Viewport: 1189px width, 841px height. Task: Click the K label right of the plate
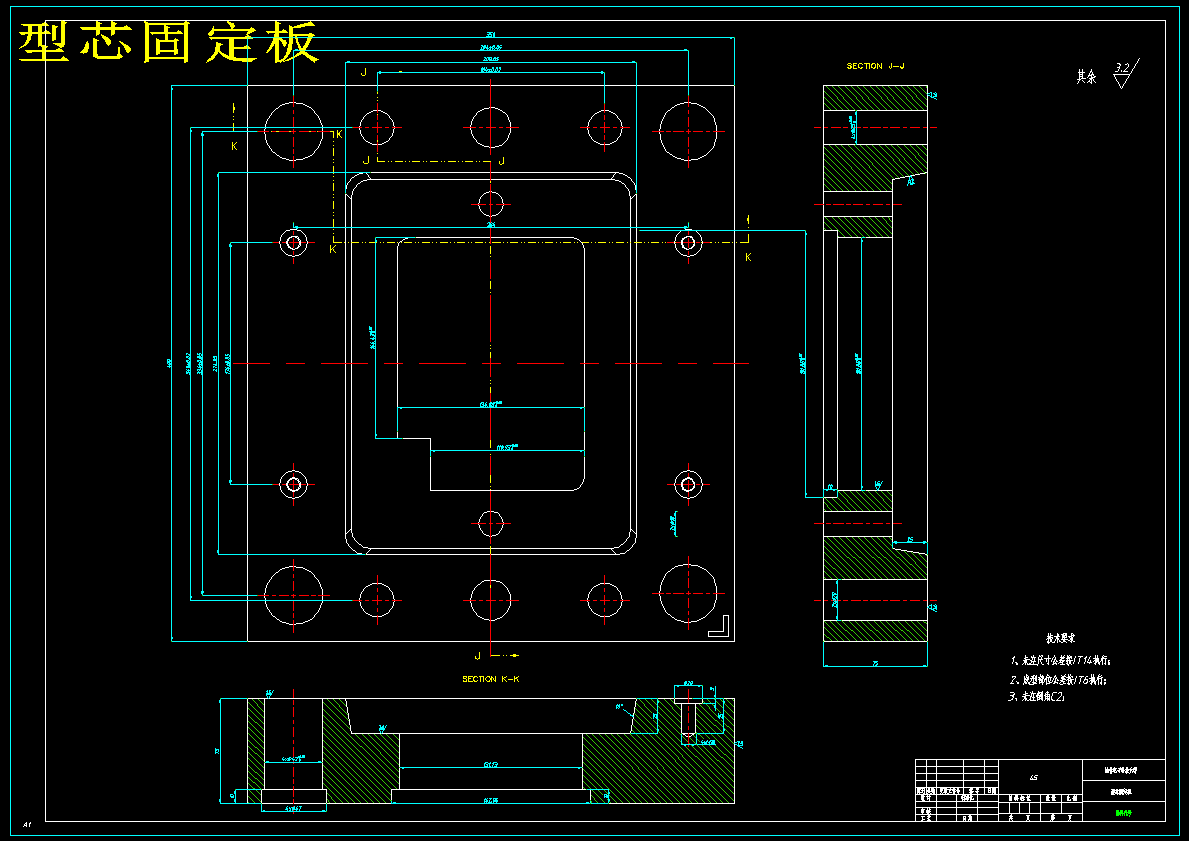(x=748, y=258)
